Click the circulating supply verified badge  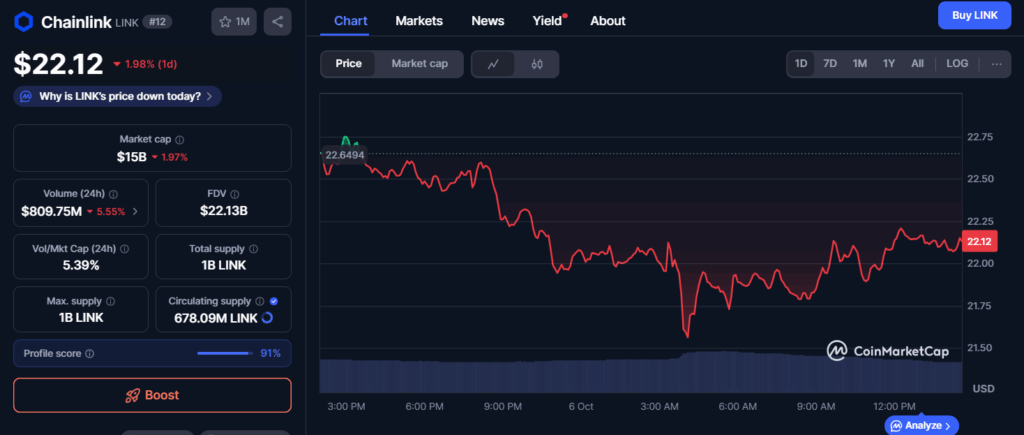(274, 301)
